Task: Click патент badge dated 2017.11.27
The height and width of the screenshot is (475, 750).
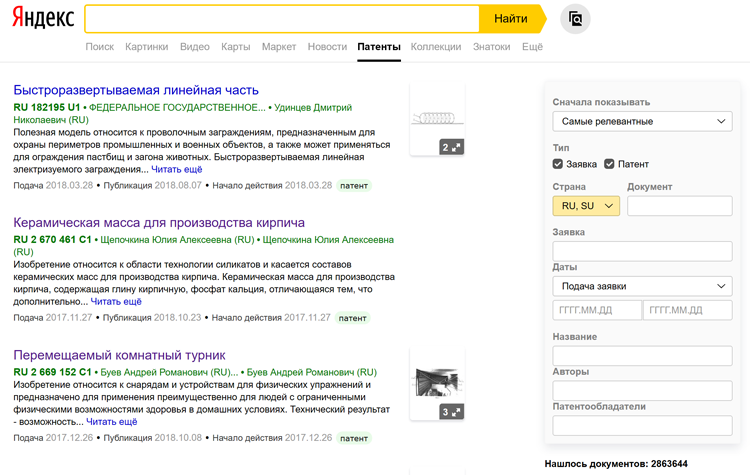Action: point(353,318)
